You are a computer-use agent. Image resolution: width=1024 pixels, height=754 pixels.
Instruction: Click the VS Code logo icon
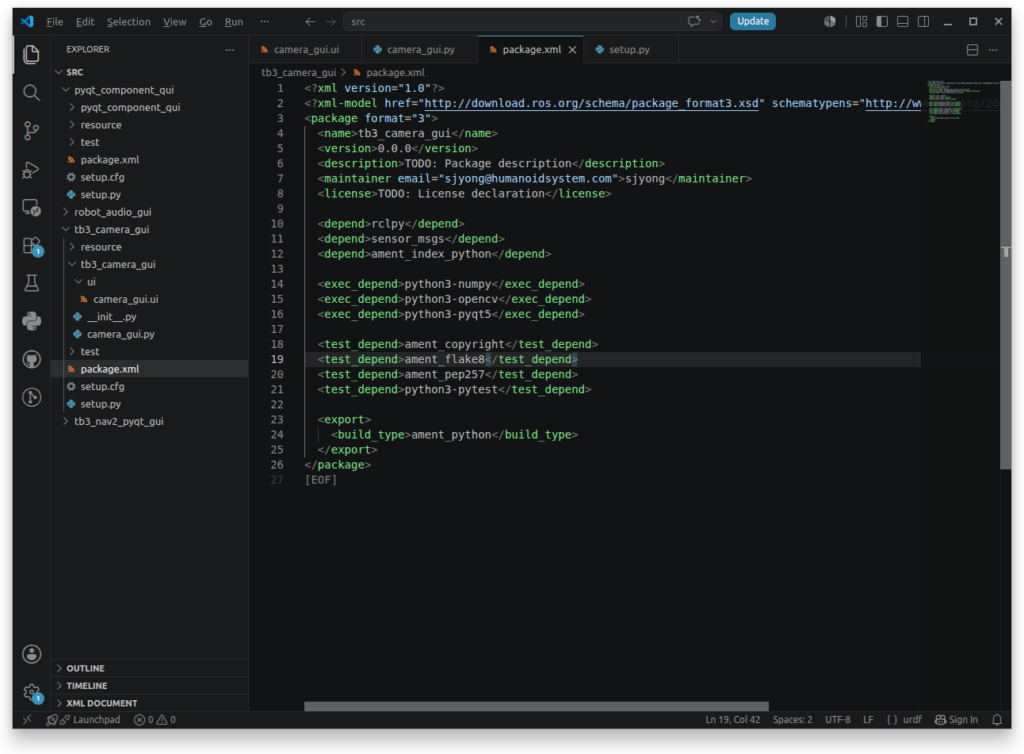[27, 22]
